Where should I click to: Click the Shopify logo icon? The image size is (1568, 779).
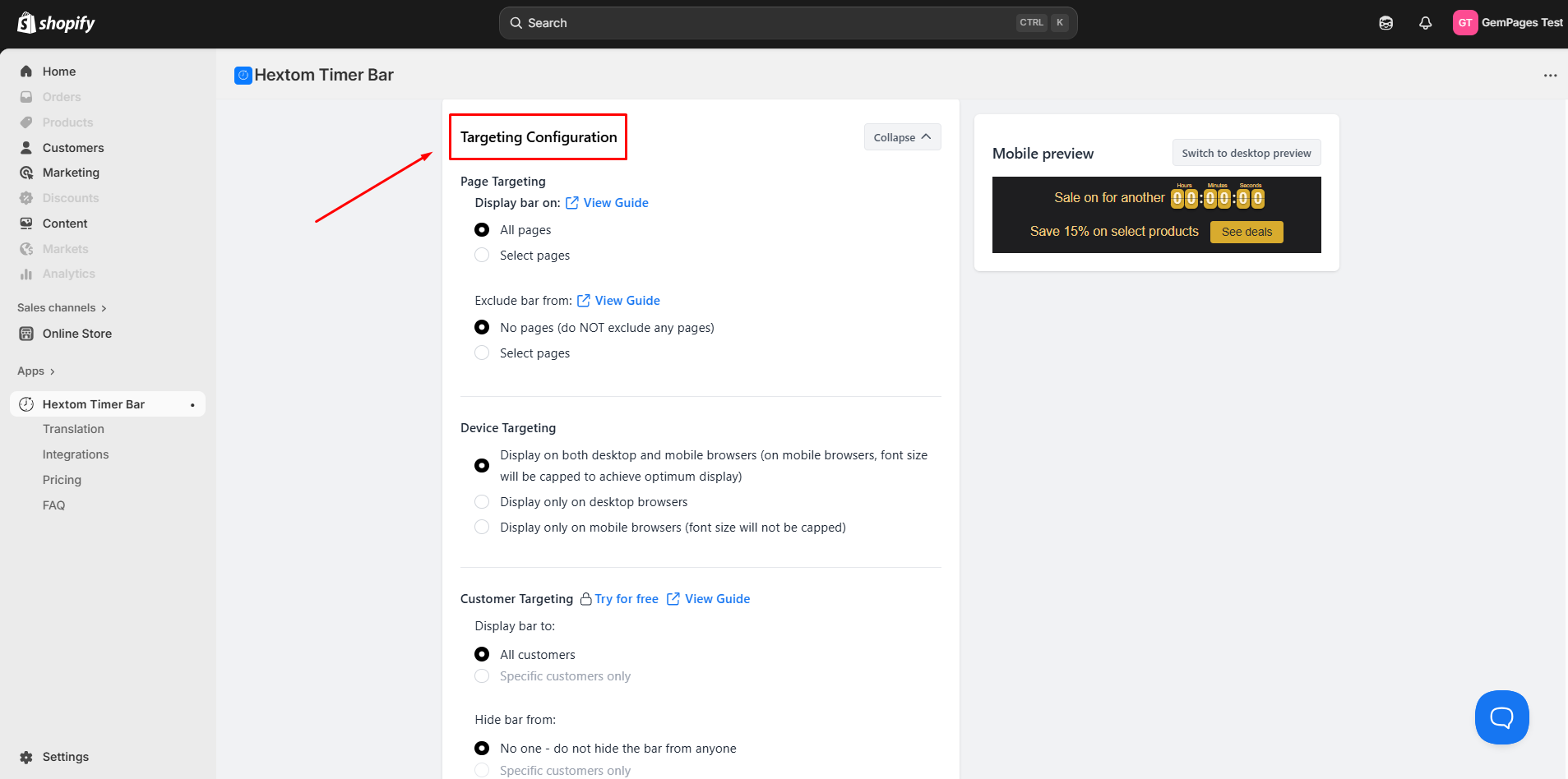point(26,22)
